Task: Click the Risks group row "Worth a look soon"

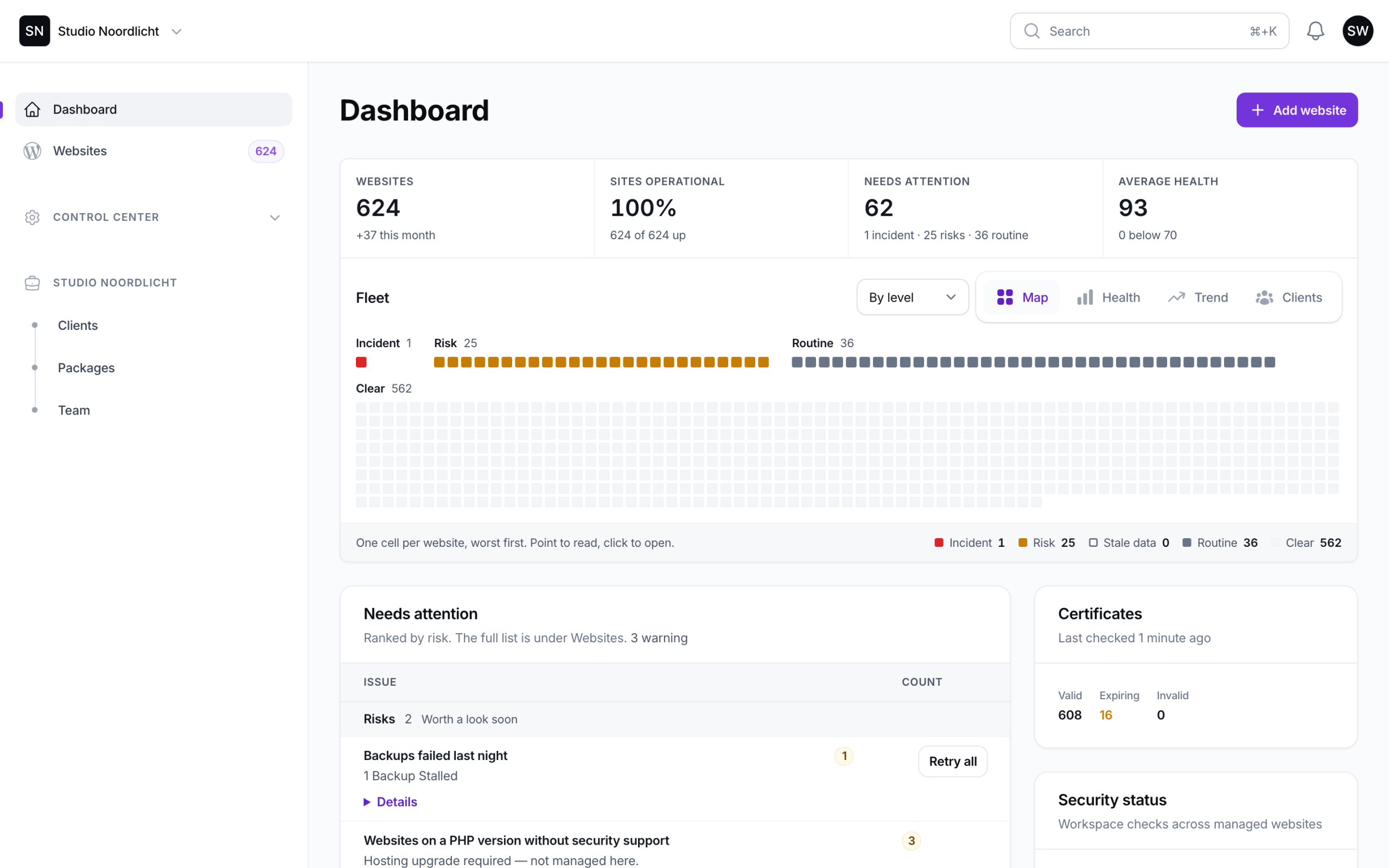Action: 675,719
